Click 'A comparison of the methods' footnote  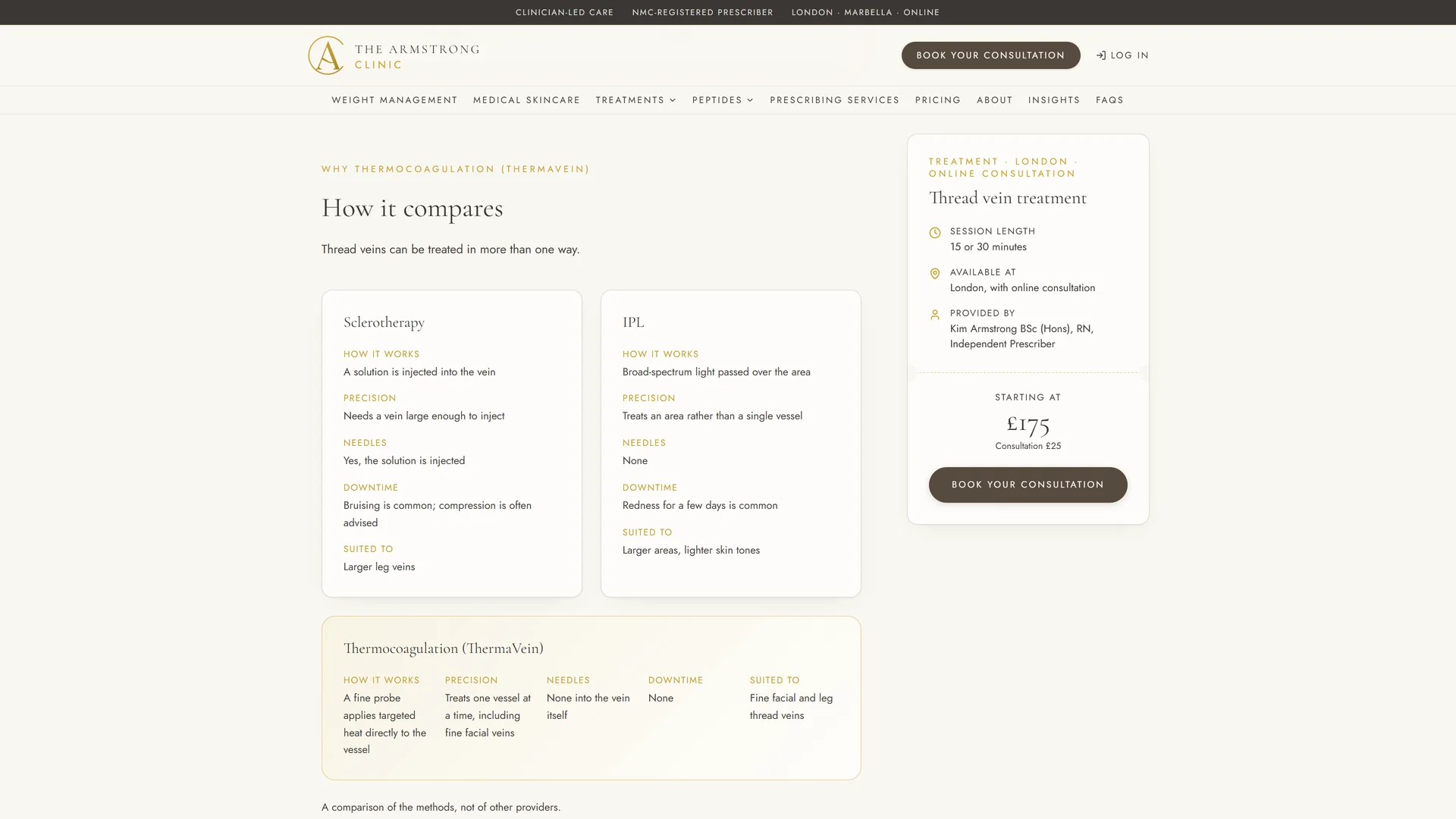[441, 808]
